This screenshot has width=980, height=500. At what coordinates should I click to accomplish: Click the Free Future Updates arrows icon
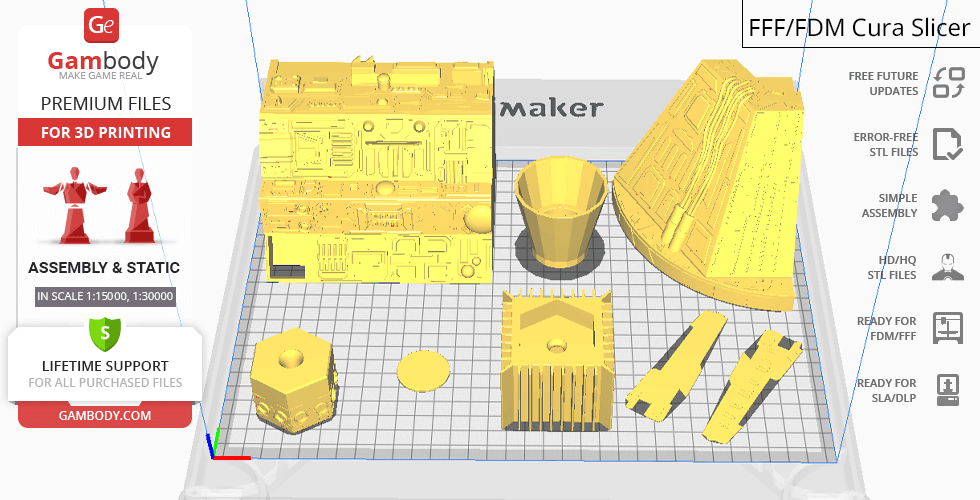tap(947, 83)
